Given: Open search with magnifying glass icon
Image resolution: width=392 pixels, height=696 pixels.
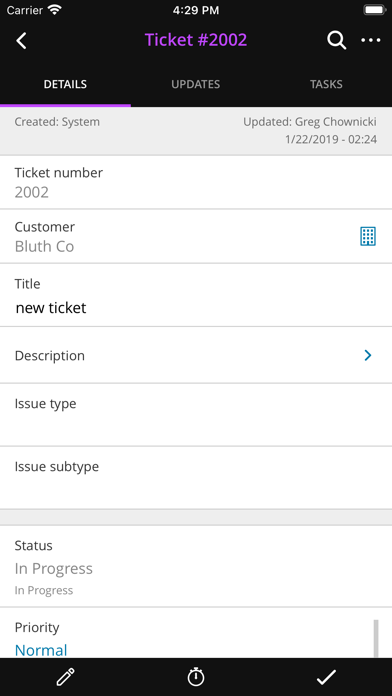Looking at the screenshot, I should tap(337, 40).
